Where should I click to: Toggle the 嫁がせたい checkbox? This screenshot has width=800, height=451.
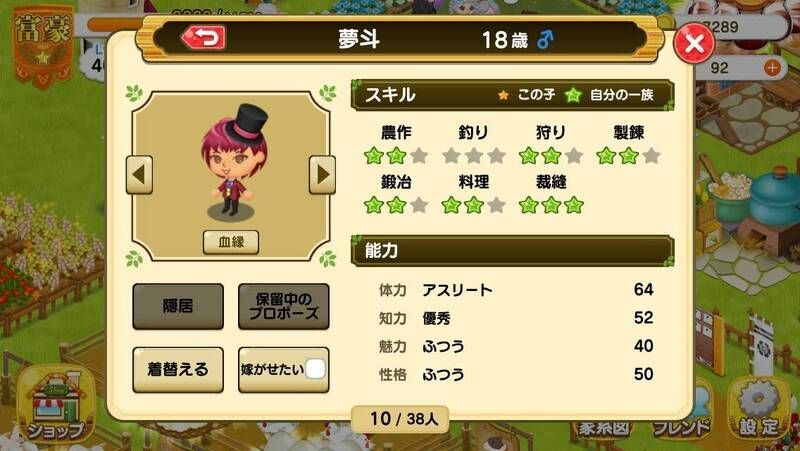click(315, 369)
